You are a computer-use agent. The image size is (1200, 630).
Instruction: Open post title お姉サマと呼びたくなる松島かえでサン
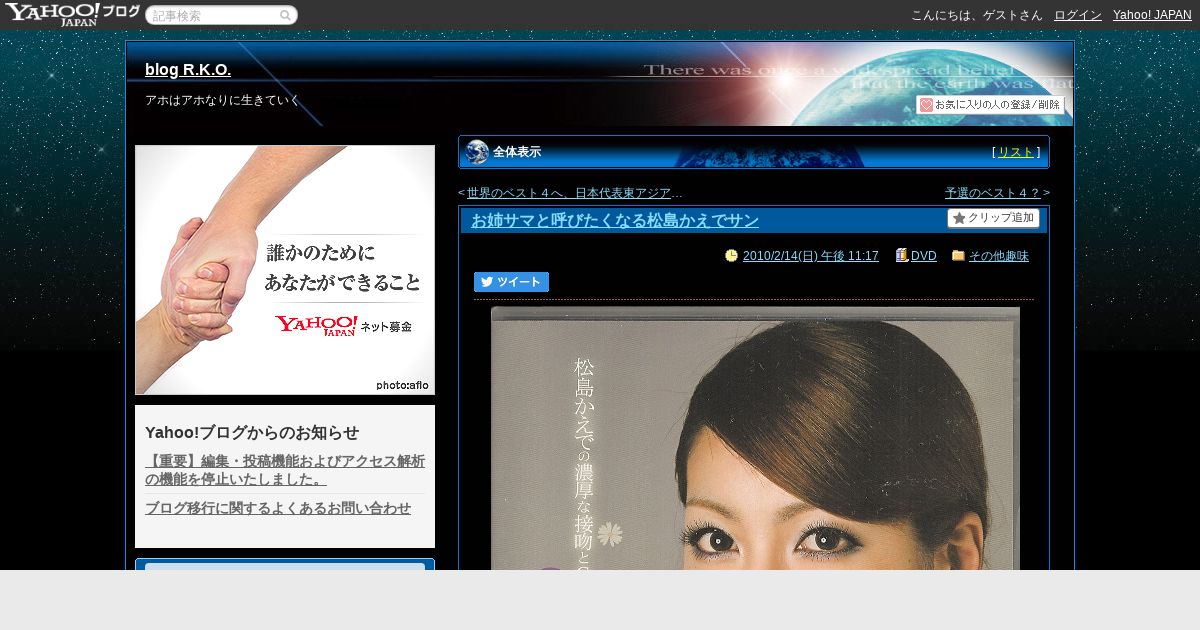click(x=615, y=220)
